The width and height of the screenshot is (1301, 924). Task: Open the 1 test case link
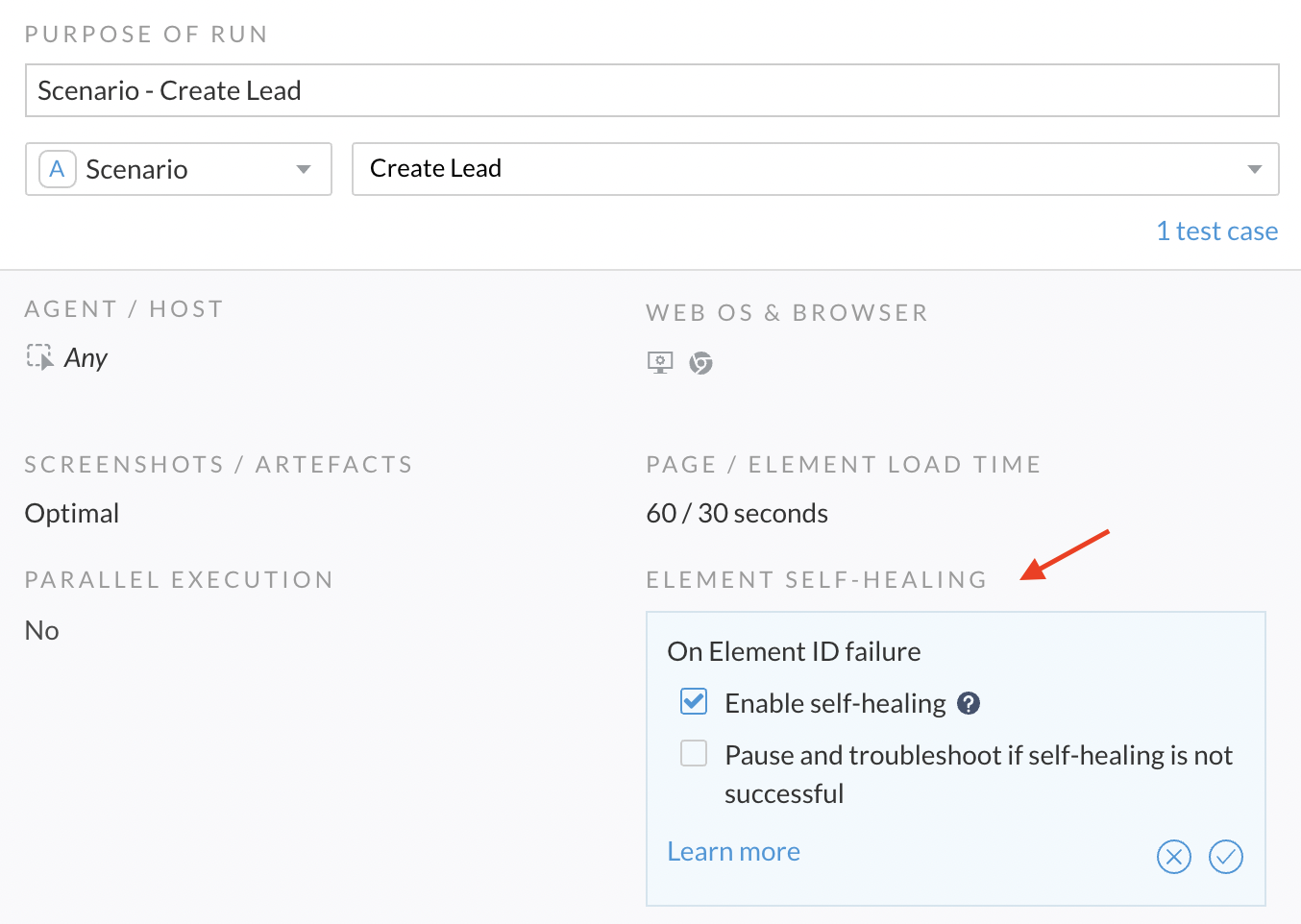[x=1217, y=231]
